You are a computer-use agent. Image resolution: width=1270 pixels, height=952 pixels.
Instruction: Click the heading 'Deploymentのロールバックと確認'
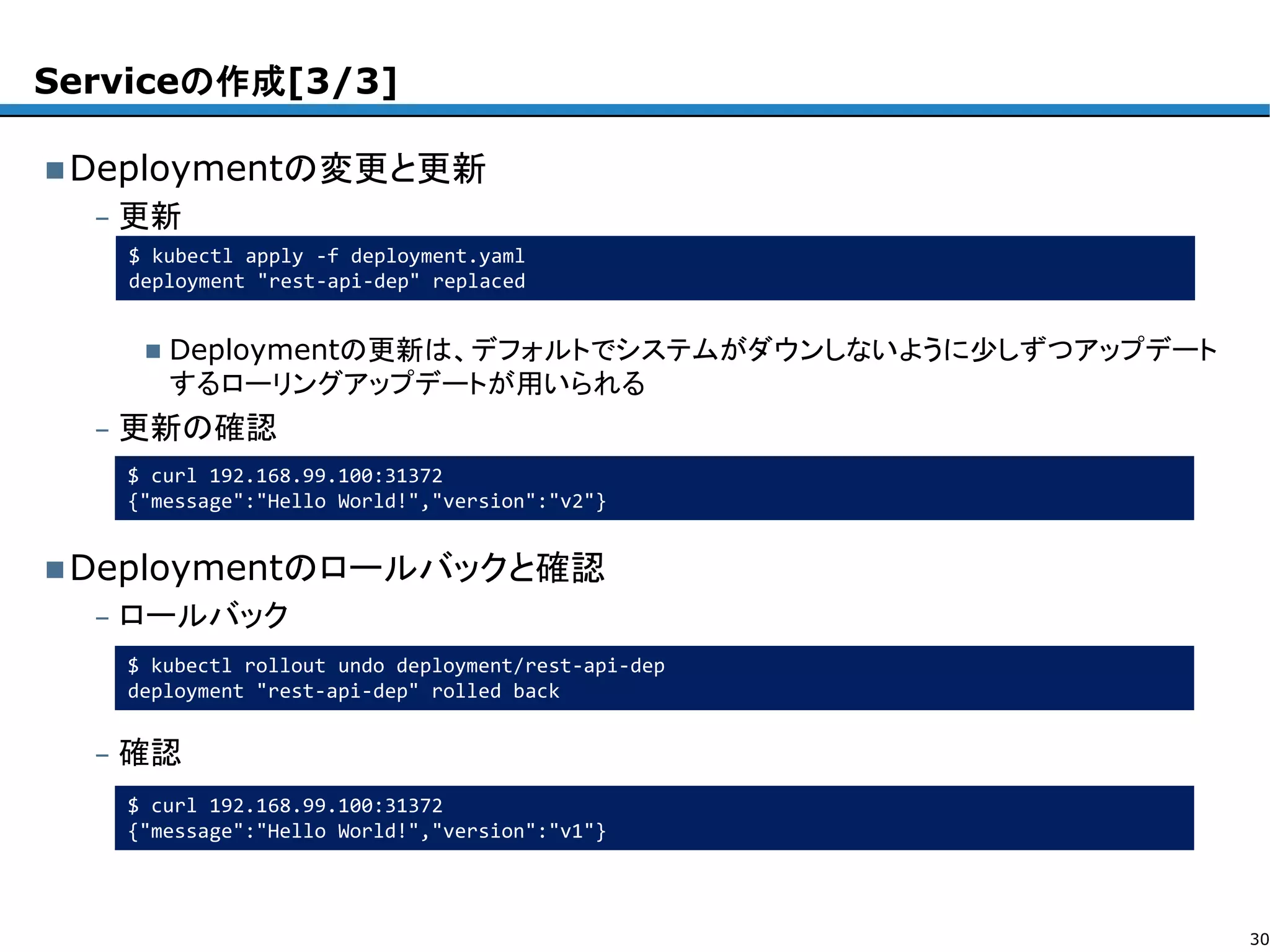(337, 568)
